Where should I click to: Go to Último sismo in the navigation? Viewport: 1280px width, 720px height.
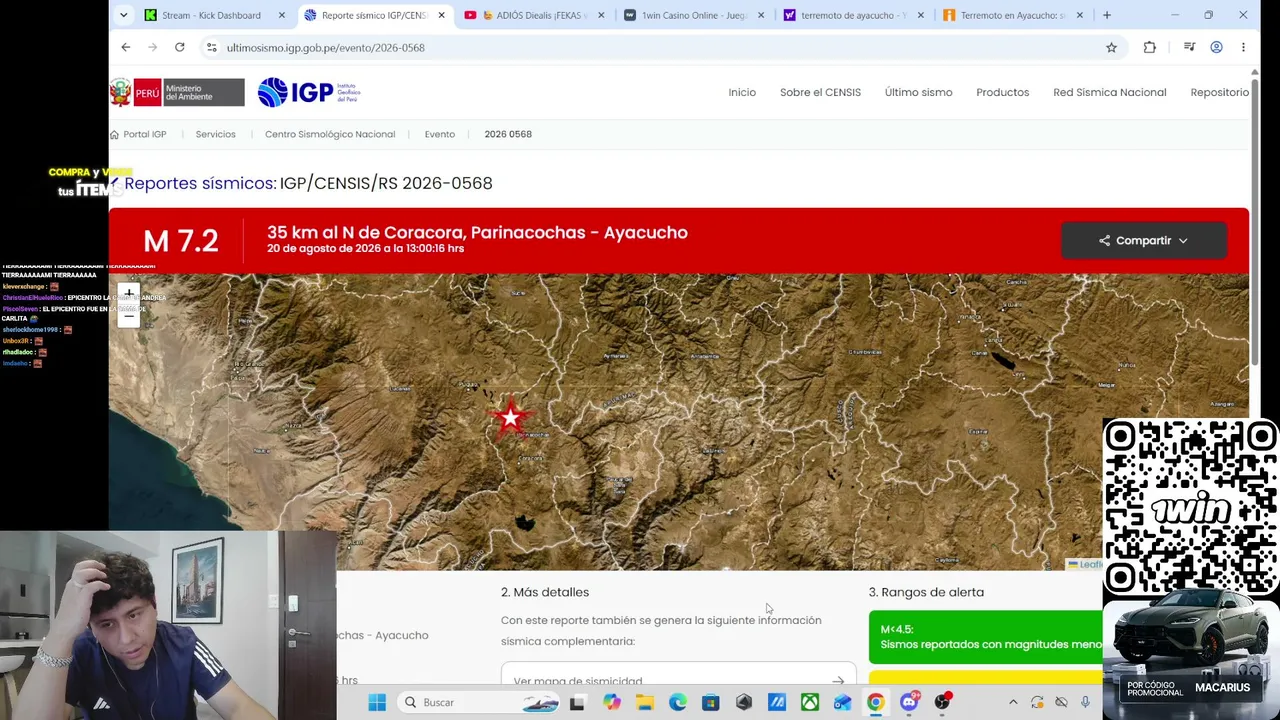pyautogui.click(x=918, y=92)
